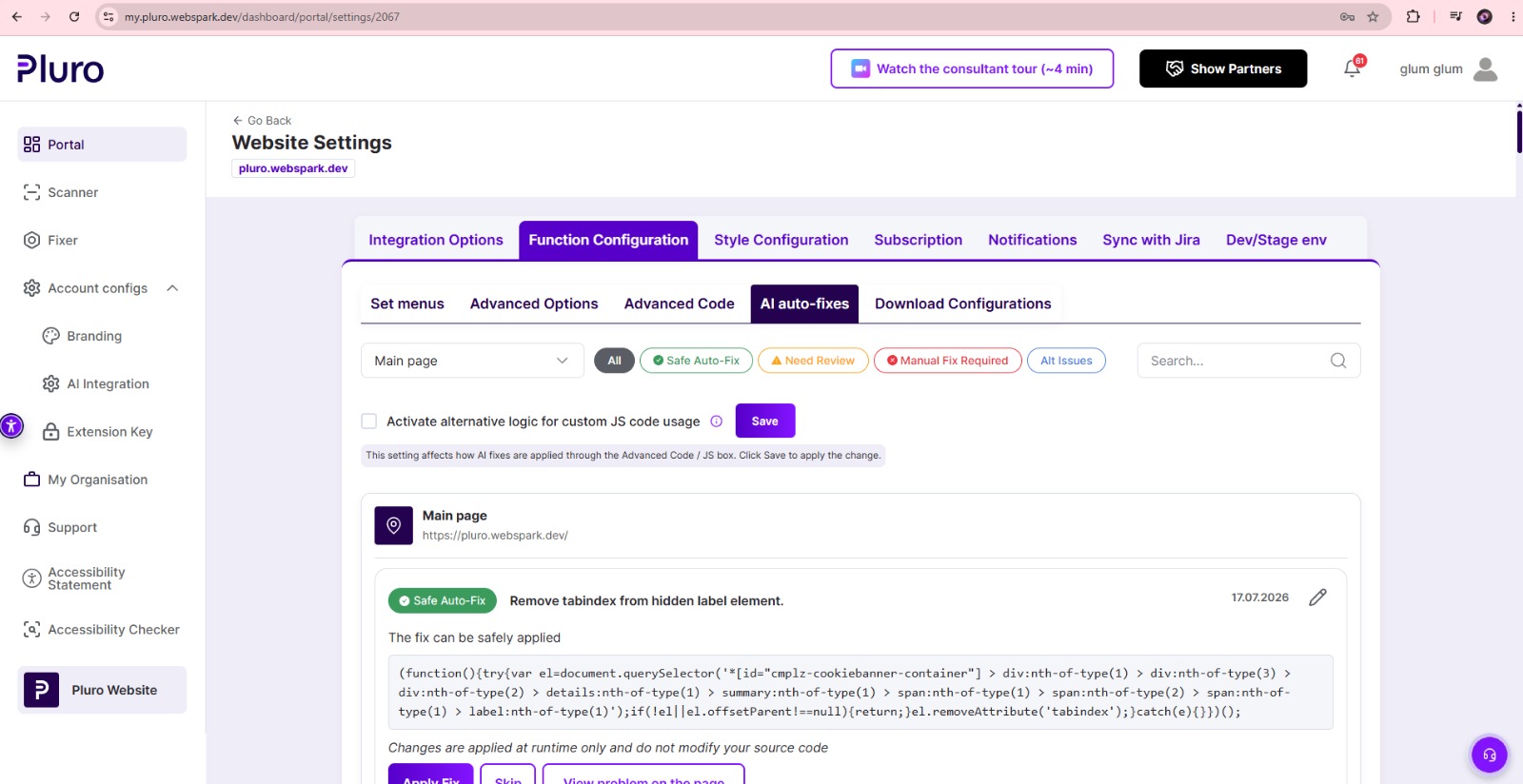Open Advanced Options sub-tab

click(534, 304)
